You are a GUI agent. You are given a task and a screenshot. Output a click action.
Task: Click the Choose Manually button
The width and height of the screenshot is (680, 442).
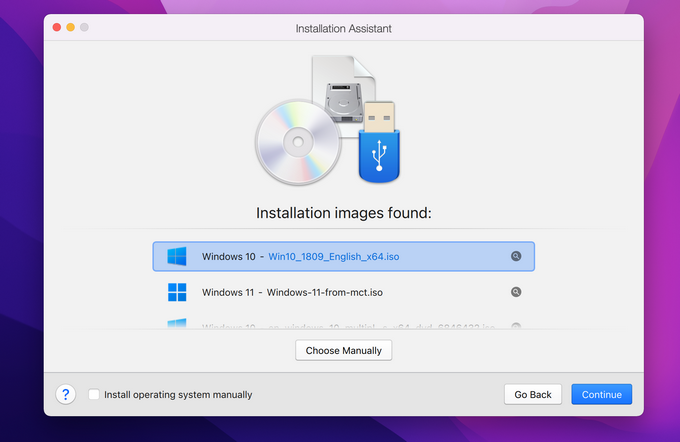(x=343, y=350)
